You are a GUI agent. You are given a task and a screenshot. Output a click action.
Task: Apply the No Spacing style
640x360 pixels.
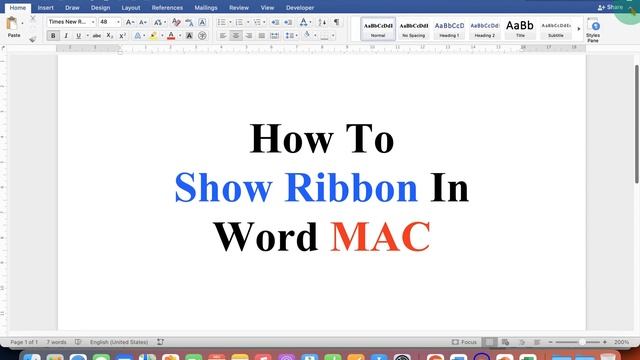pos(413,29)
